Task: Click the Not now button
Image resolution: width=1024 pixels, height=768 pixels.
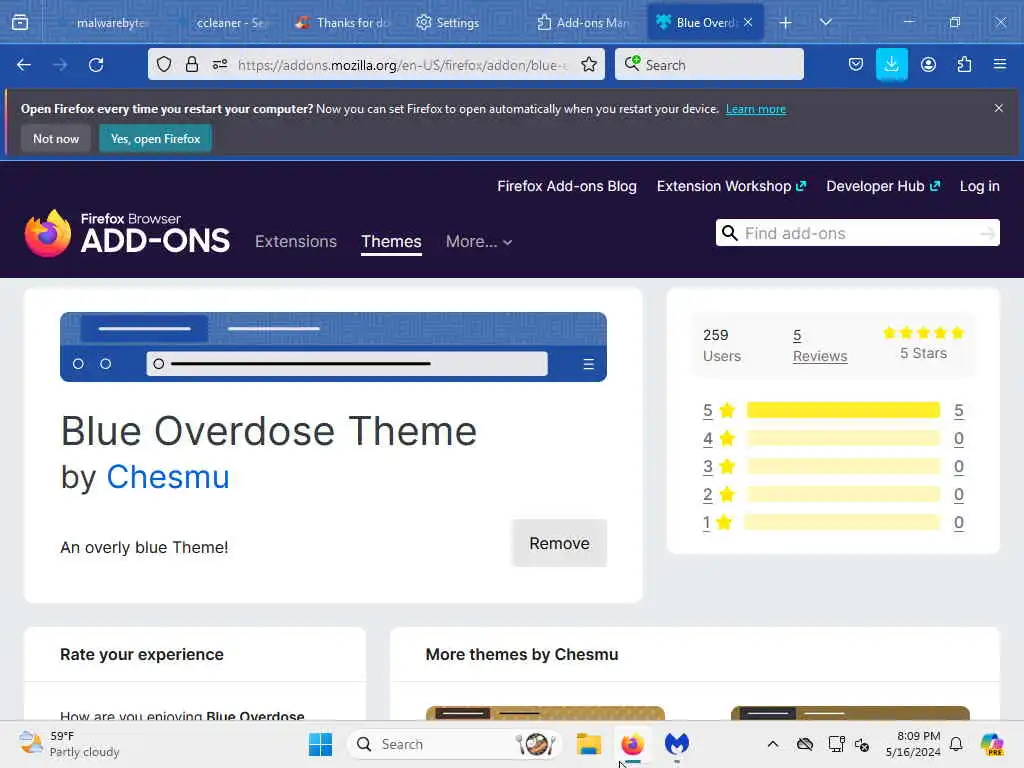Action: [x=56, y=138]
